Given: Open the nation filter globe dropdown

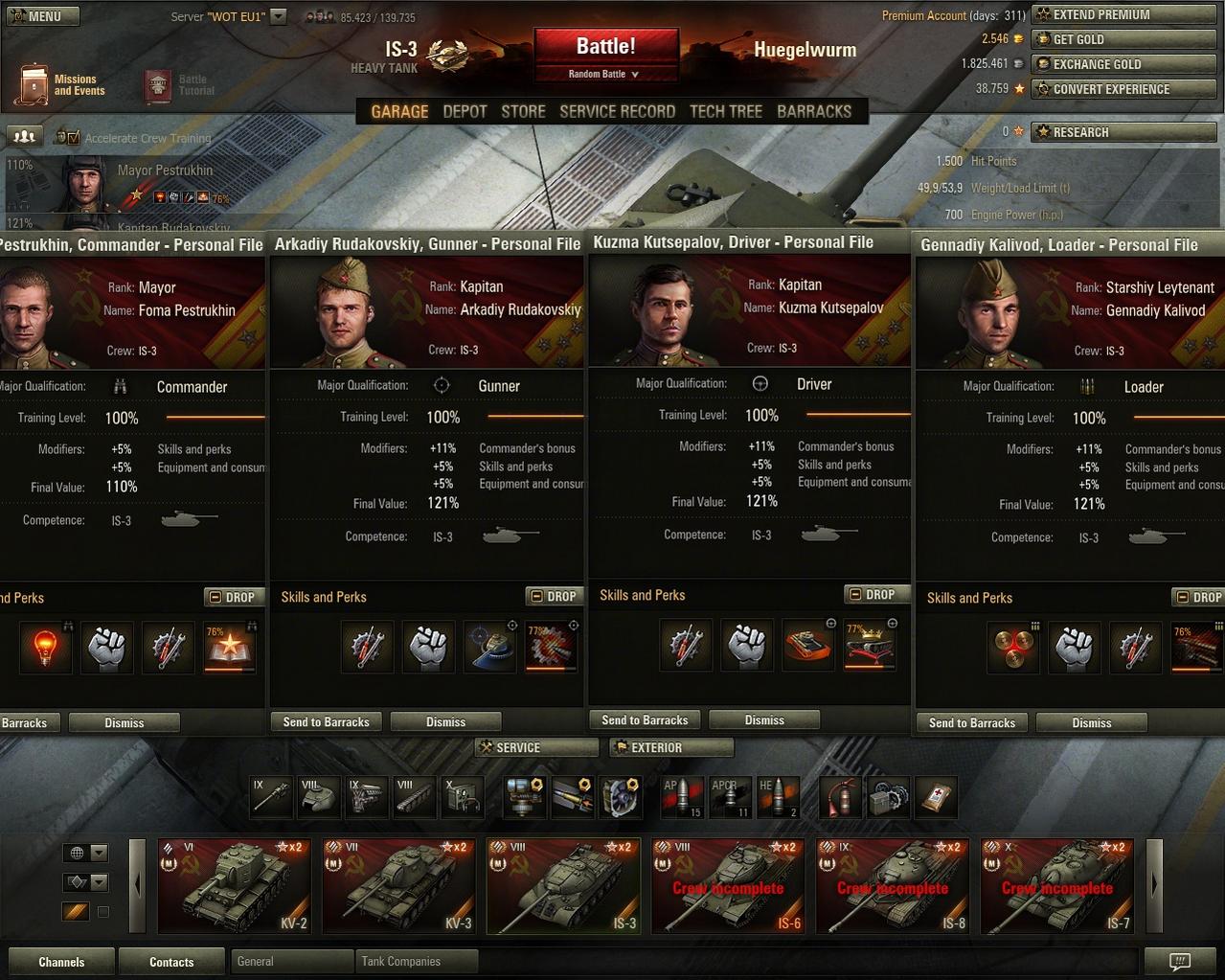Looking at the screenshot, I should [85, 853].
